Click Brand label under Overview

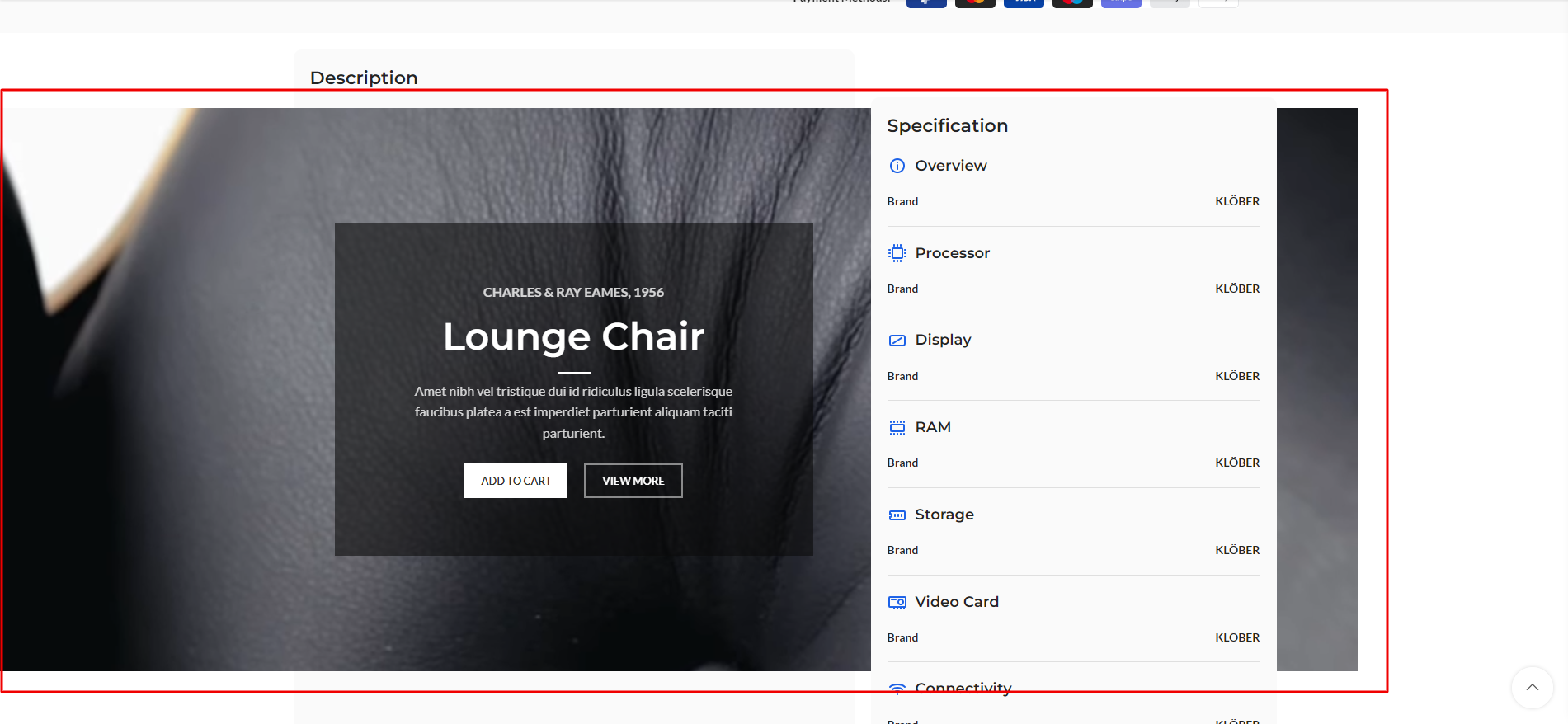pyautogui.click(x=902, y=201)
